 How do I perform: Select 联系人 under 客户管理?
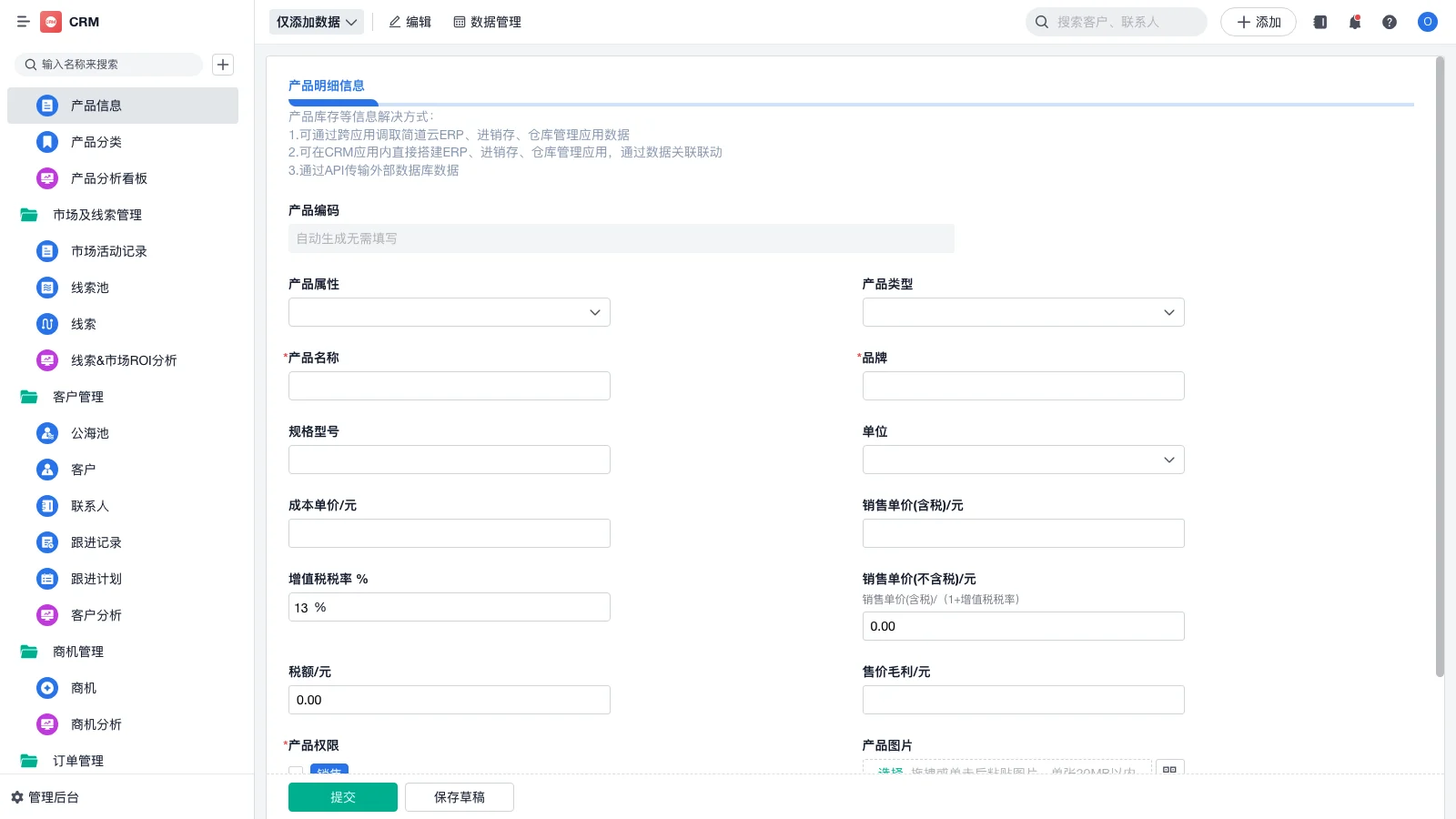pyautogui.click(x=89, y=506)
